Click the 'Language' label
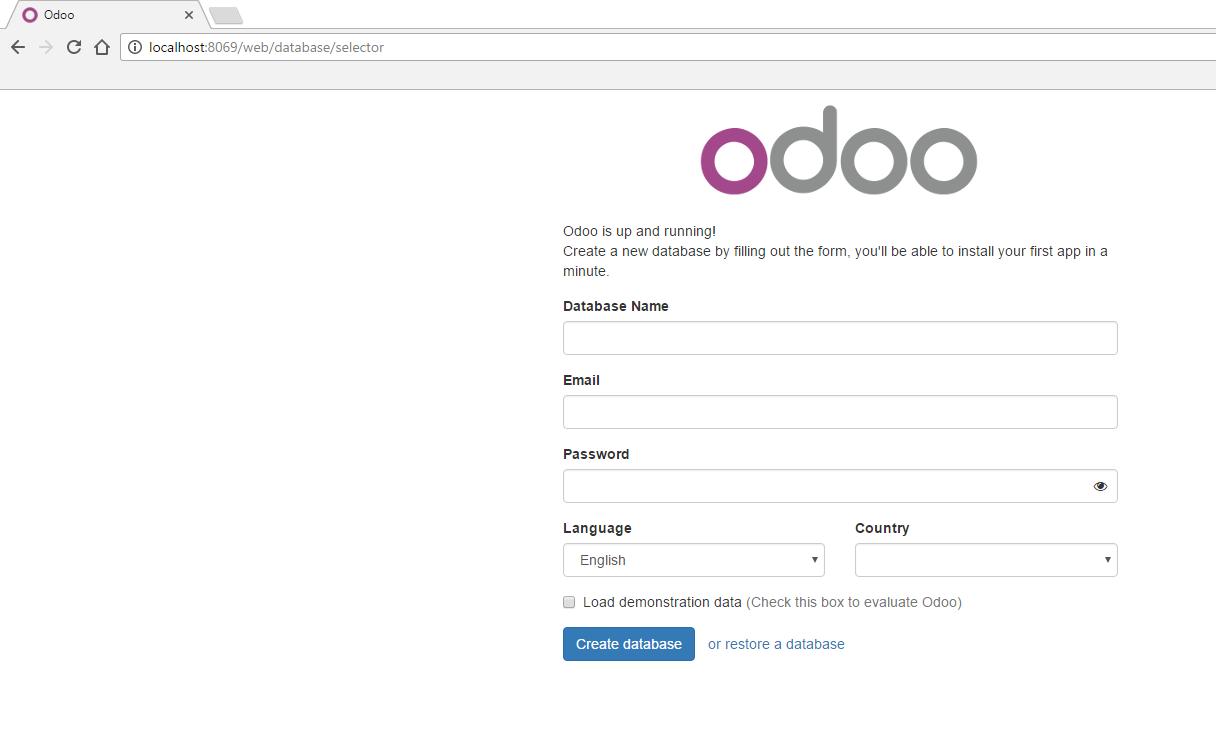Image resolution: width=1216 pixels, height=740 pixels. pos(597,528)
